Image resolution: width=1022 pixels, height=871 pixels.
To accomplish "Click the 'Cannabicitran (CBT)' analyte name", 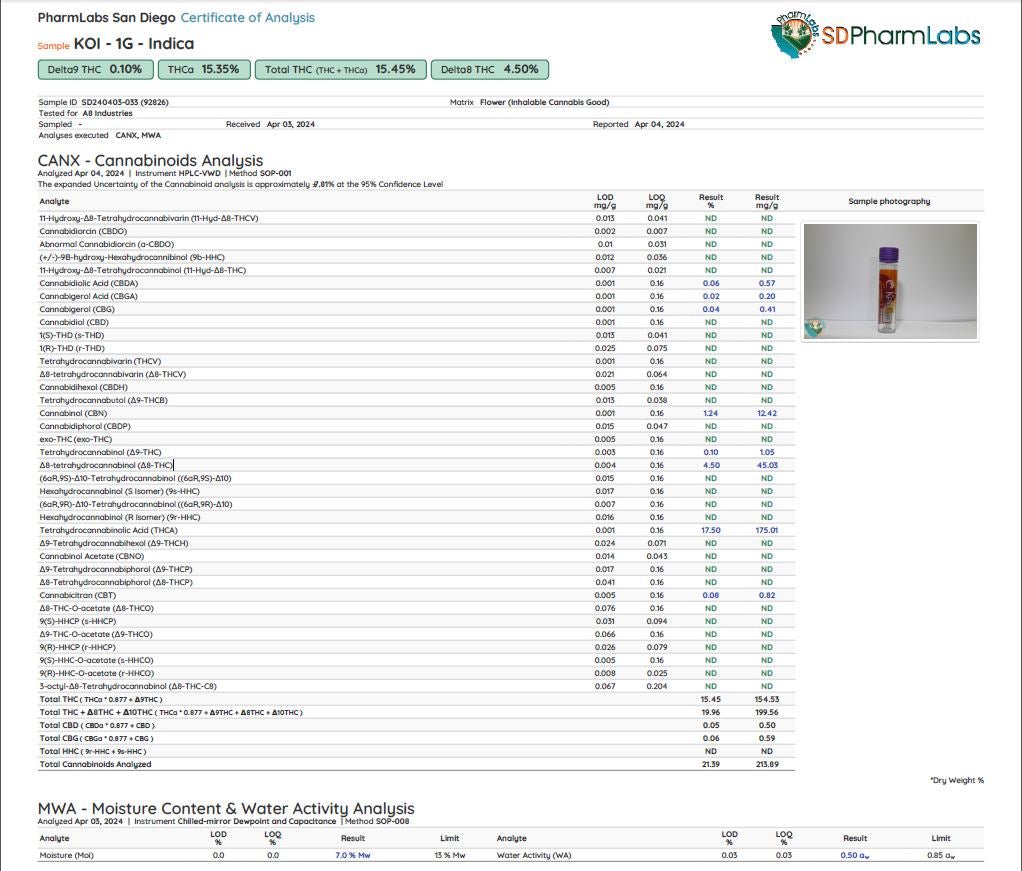I will click(x=78, y=595).
